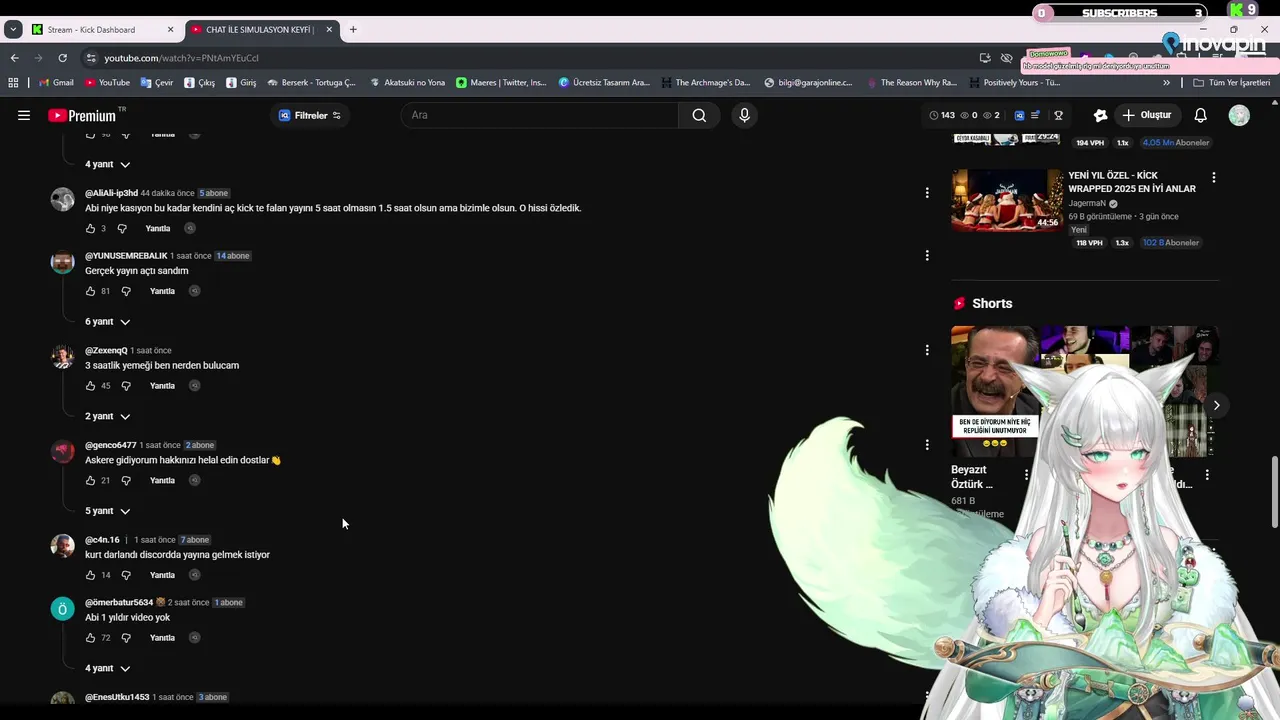Open the Filtreler filter button
The height and width of the screenshot is (720, 1280).
pos(310,115)
